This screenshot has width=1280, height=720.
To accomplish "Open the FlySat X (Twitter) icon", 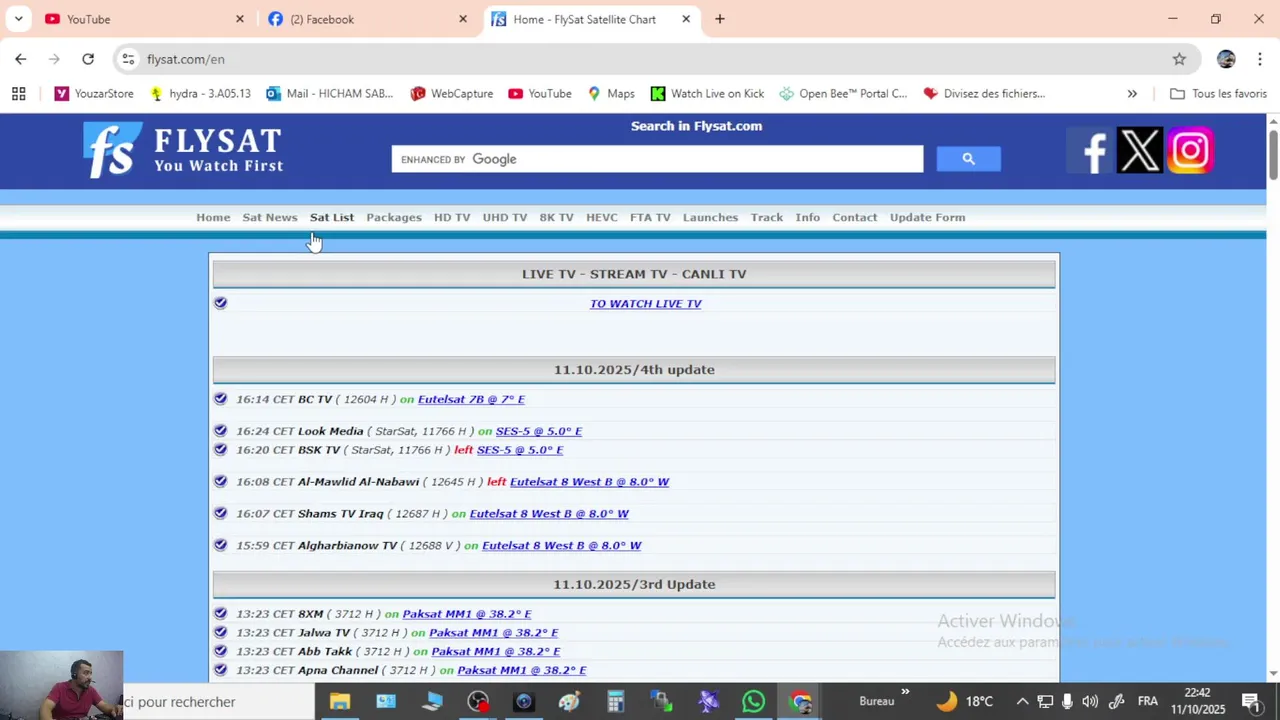I will click(x=1140, y=151).
